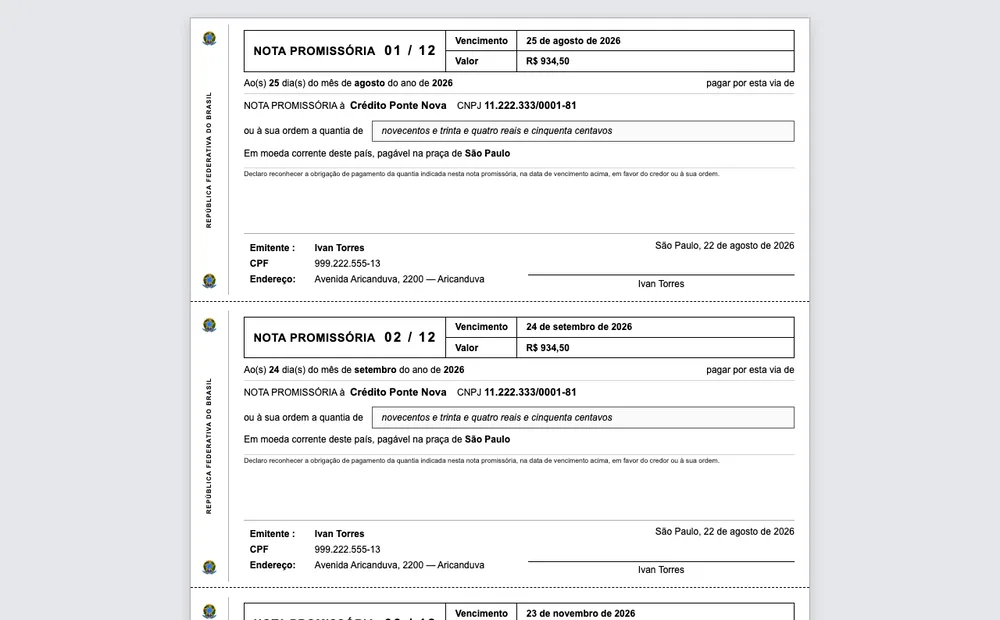
Task: Select due date "23 de novembro de 2026"
Action: point(580,614)
